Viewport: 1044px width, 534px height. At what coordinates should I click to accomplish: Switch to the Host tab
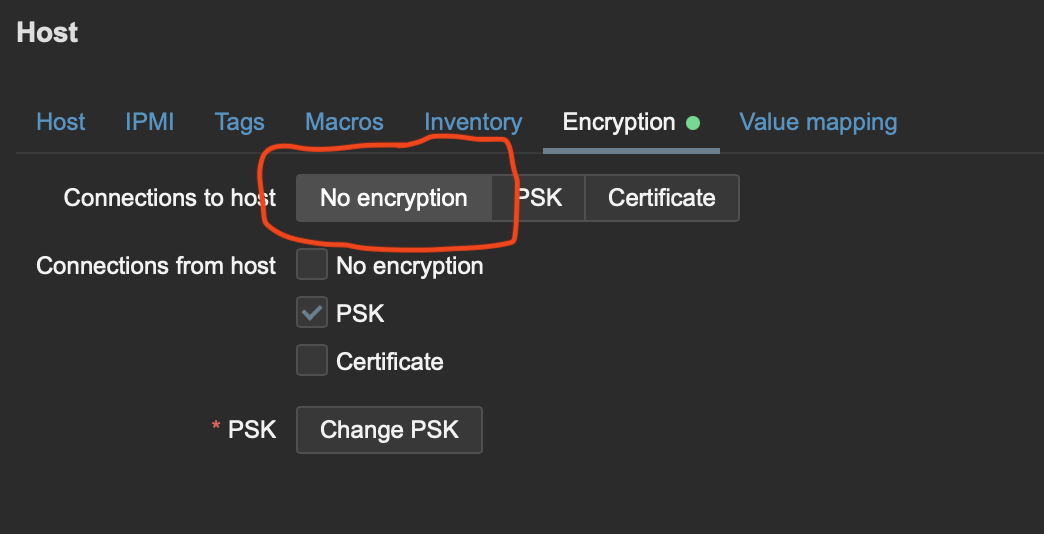tap(61, 122)
